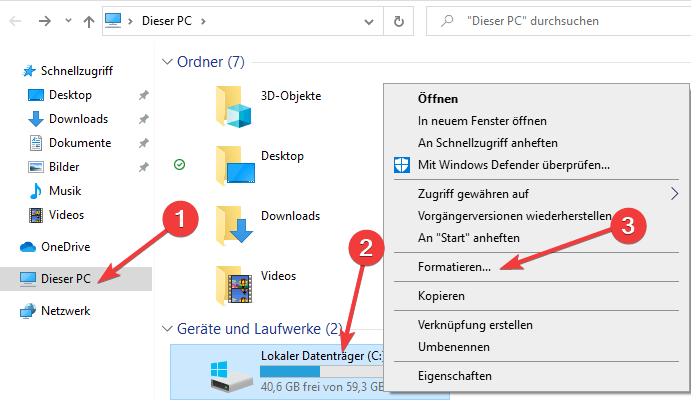The height and width of the screenshot is (400, 691).
Task: Click 'Dieser PC' breadcrumb in address bar
Action: pyautogui.click(x=167, y=21)
